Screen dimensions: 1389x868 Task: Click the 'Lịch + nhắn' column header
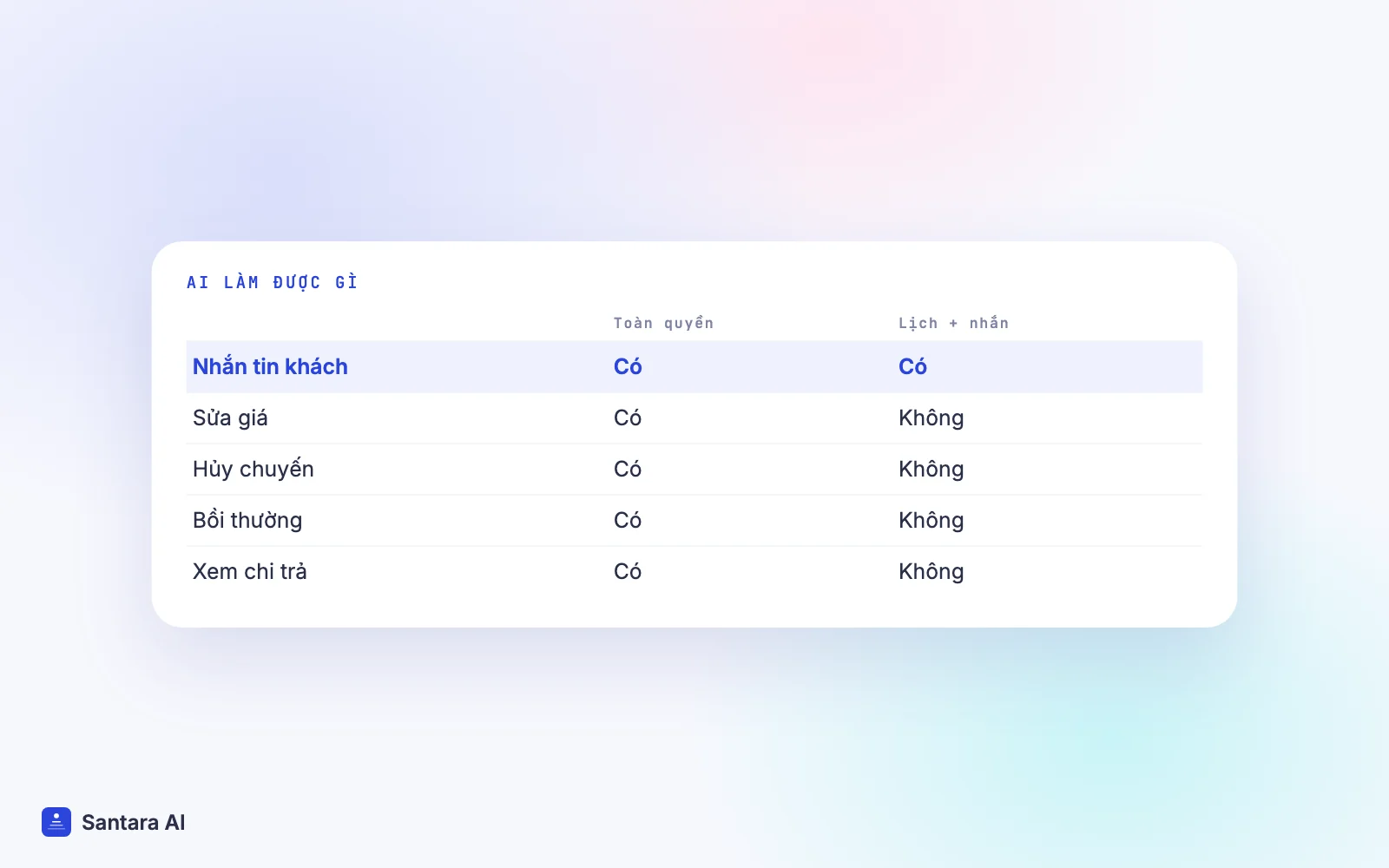(x=954, y=323)
